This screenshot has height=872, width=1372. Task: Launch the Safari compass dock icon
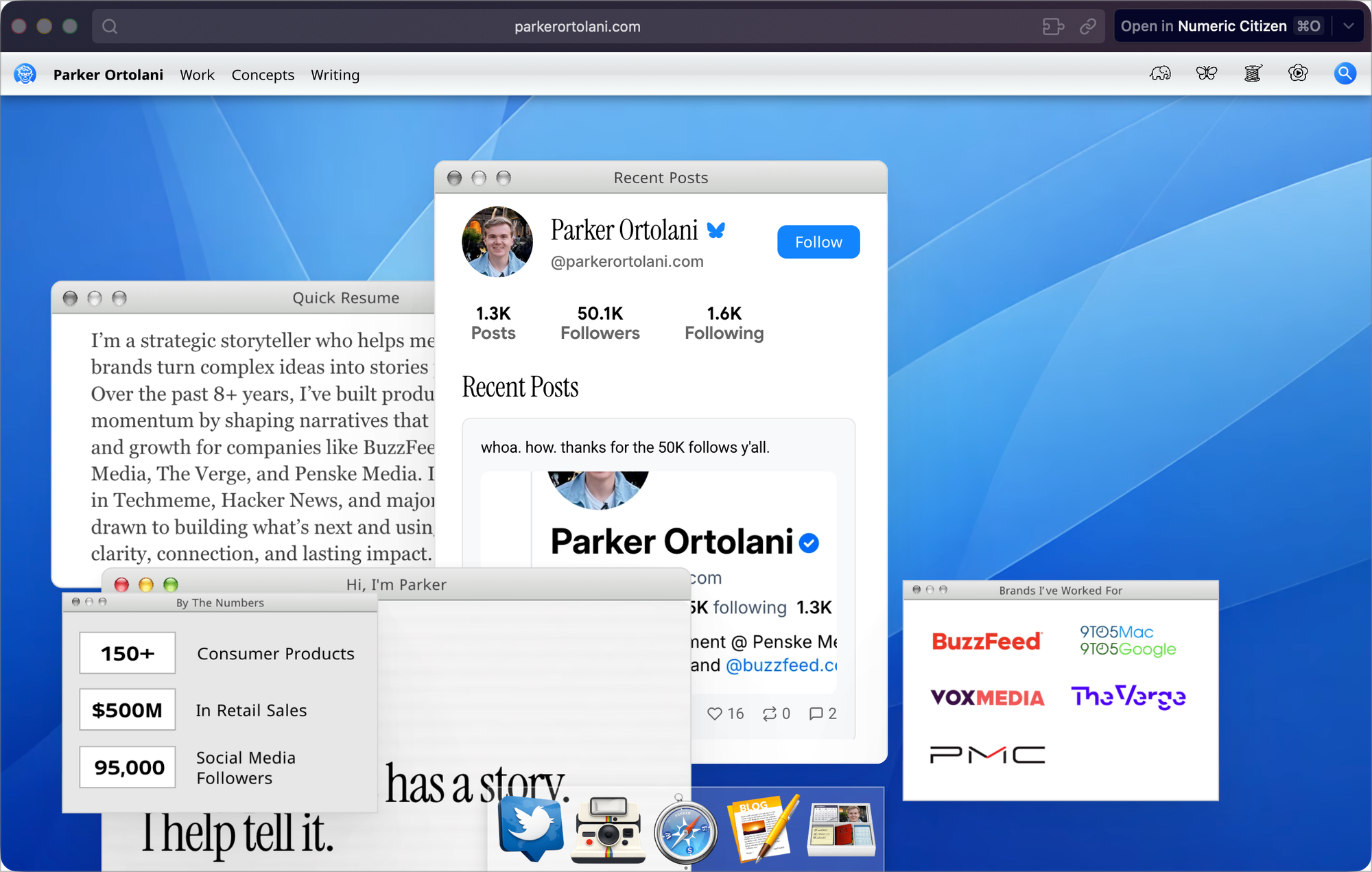click(x=685, y=832)
